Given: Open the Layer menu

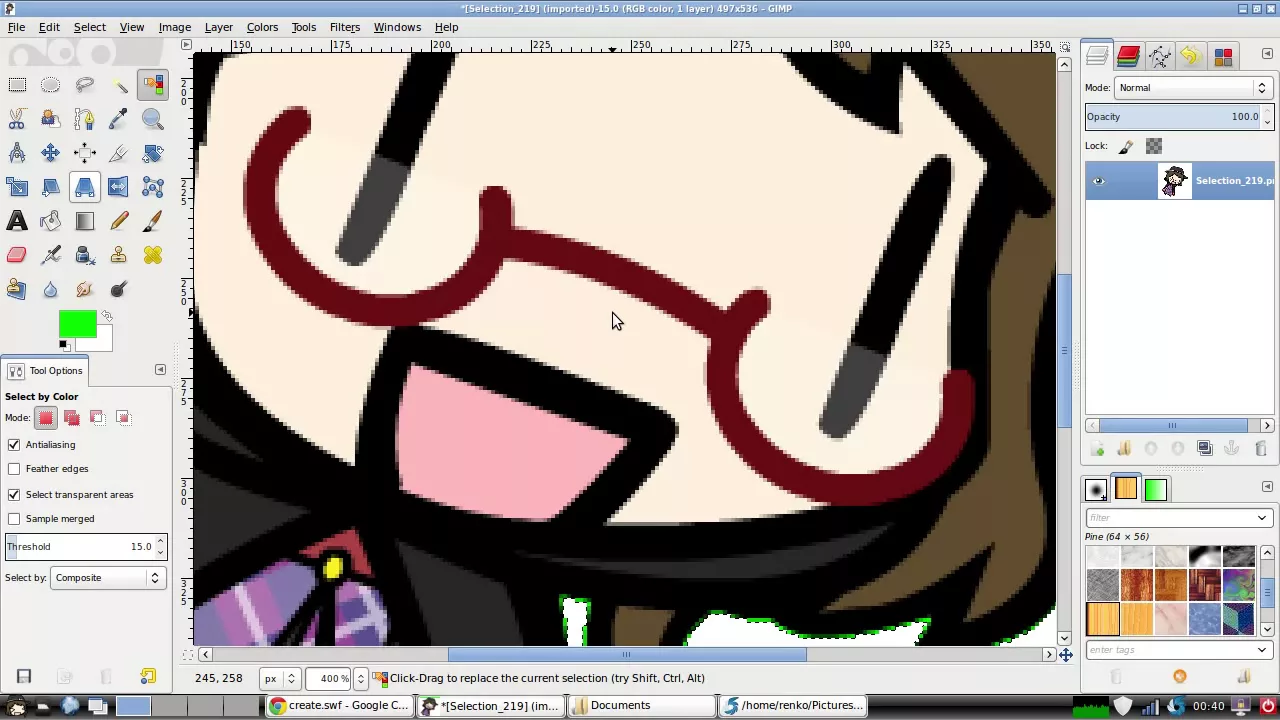Looking at the screenshot, I should click(219, 27).
